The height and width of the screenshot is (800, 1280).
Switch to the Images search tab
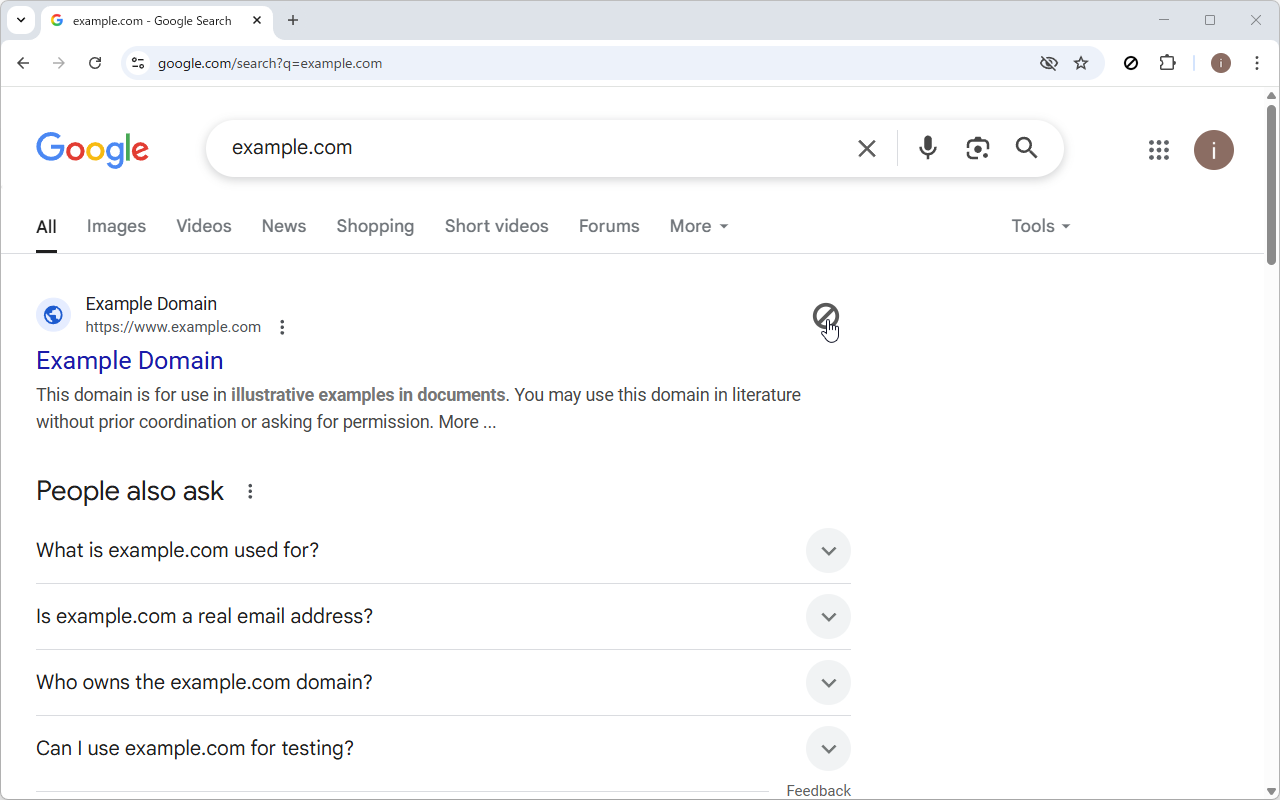[x=116, y=226]
